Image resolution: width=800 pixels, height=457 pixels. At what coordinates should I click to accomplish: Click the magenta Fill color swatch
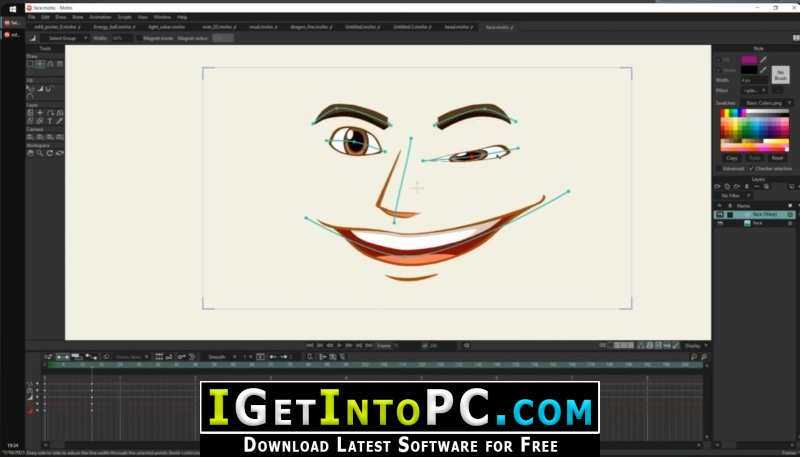[x=748, y=60]
